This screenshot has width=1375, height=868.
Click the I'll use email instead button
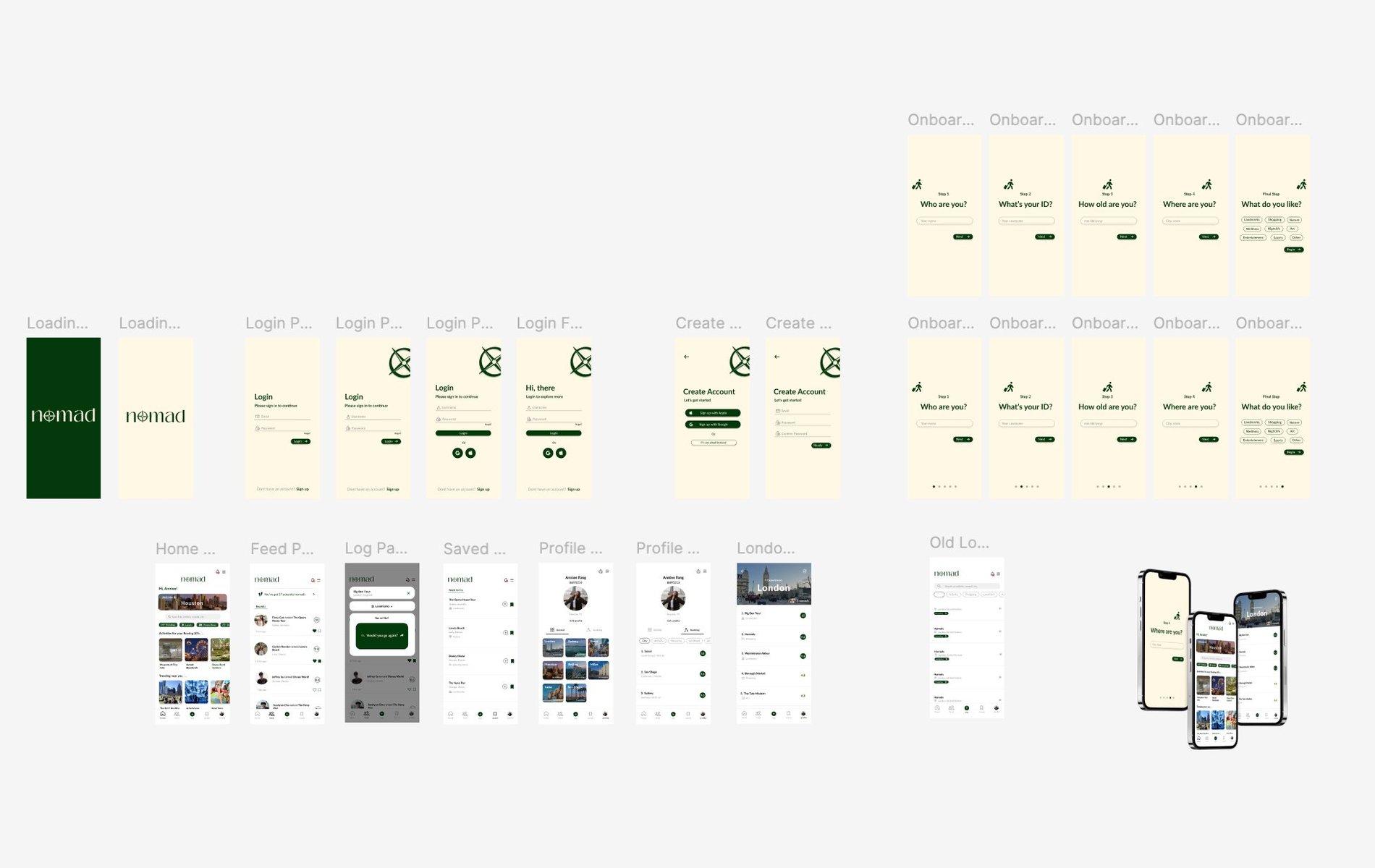714,443
